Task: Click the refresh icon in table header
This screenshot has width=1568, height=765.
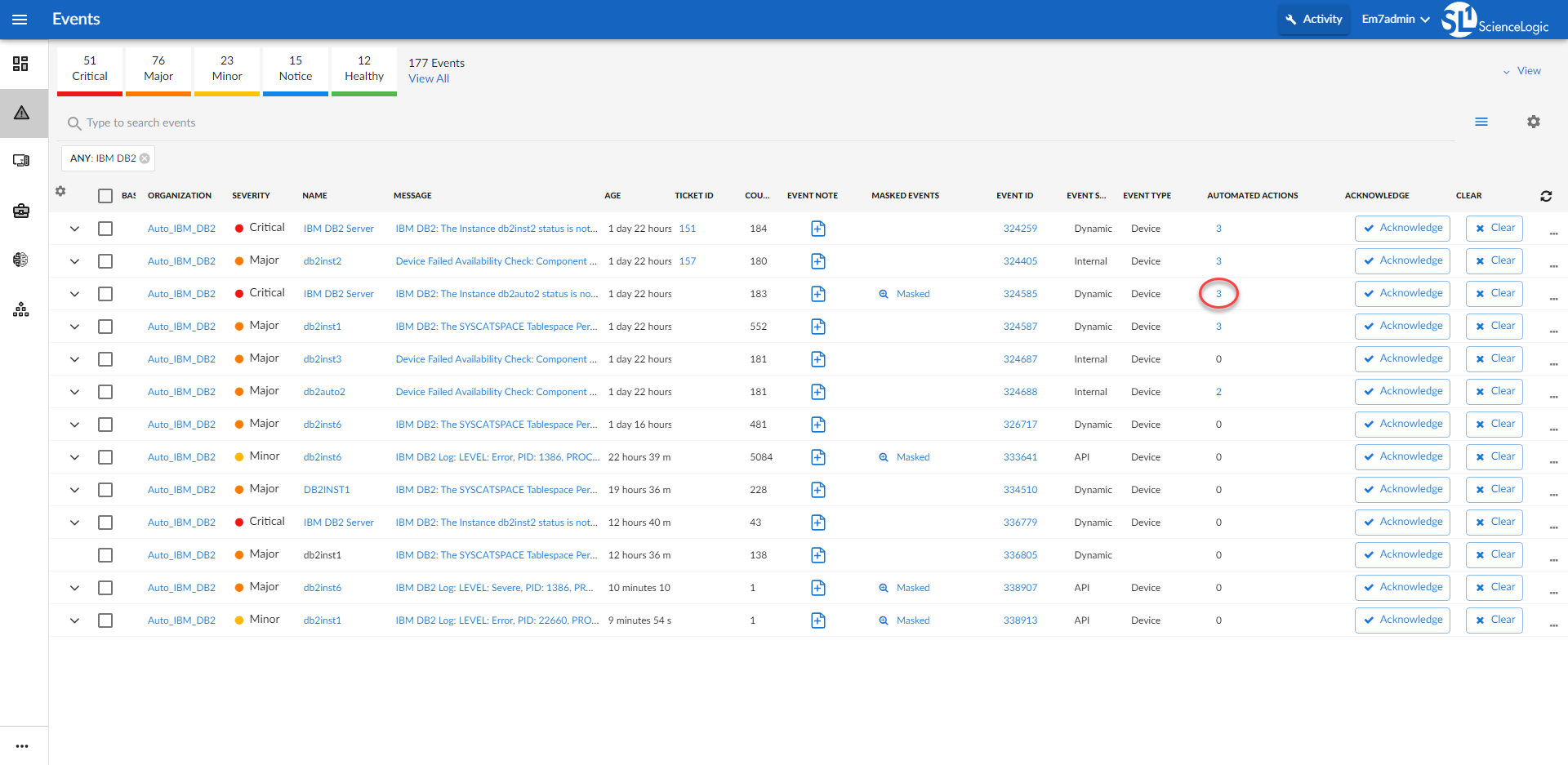Action: pyautogui.click(x=1546, y=196)
